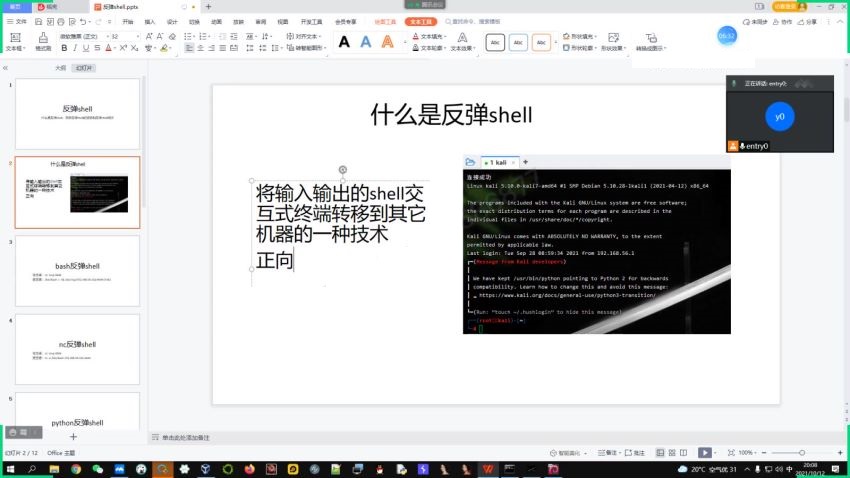Image resolution: width=850 pixels, height=478 pixels.
Task: Click the Windows Start button
Action: [10, 469]
